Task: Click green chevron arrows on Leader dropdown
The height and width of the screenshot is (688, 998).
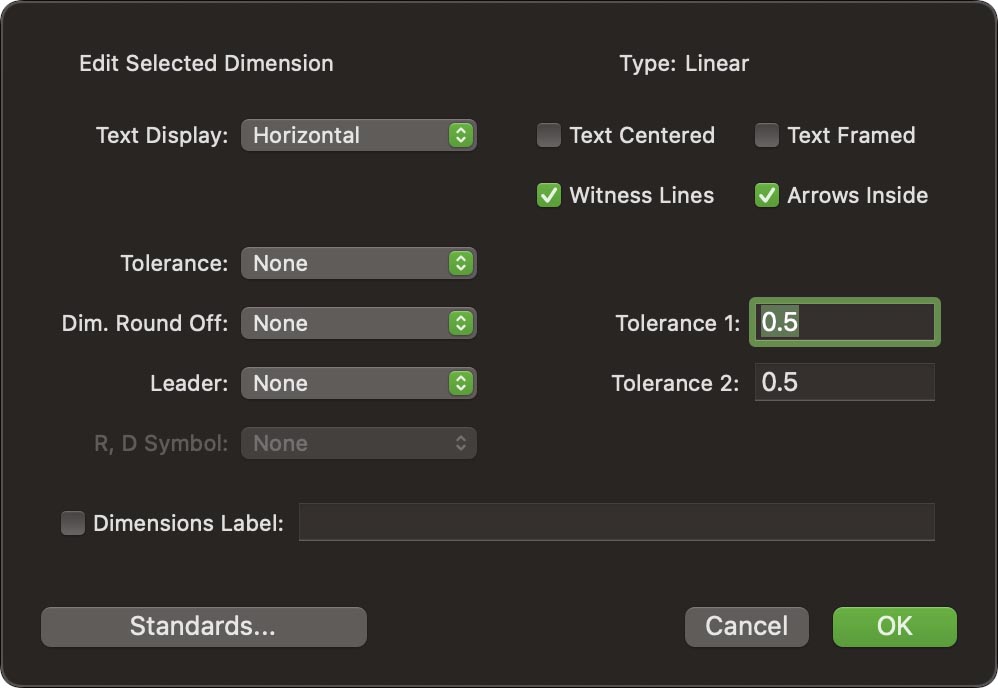Action: point(460,383)
